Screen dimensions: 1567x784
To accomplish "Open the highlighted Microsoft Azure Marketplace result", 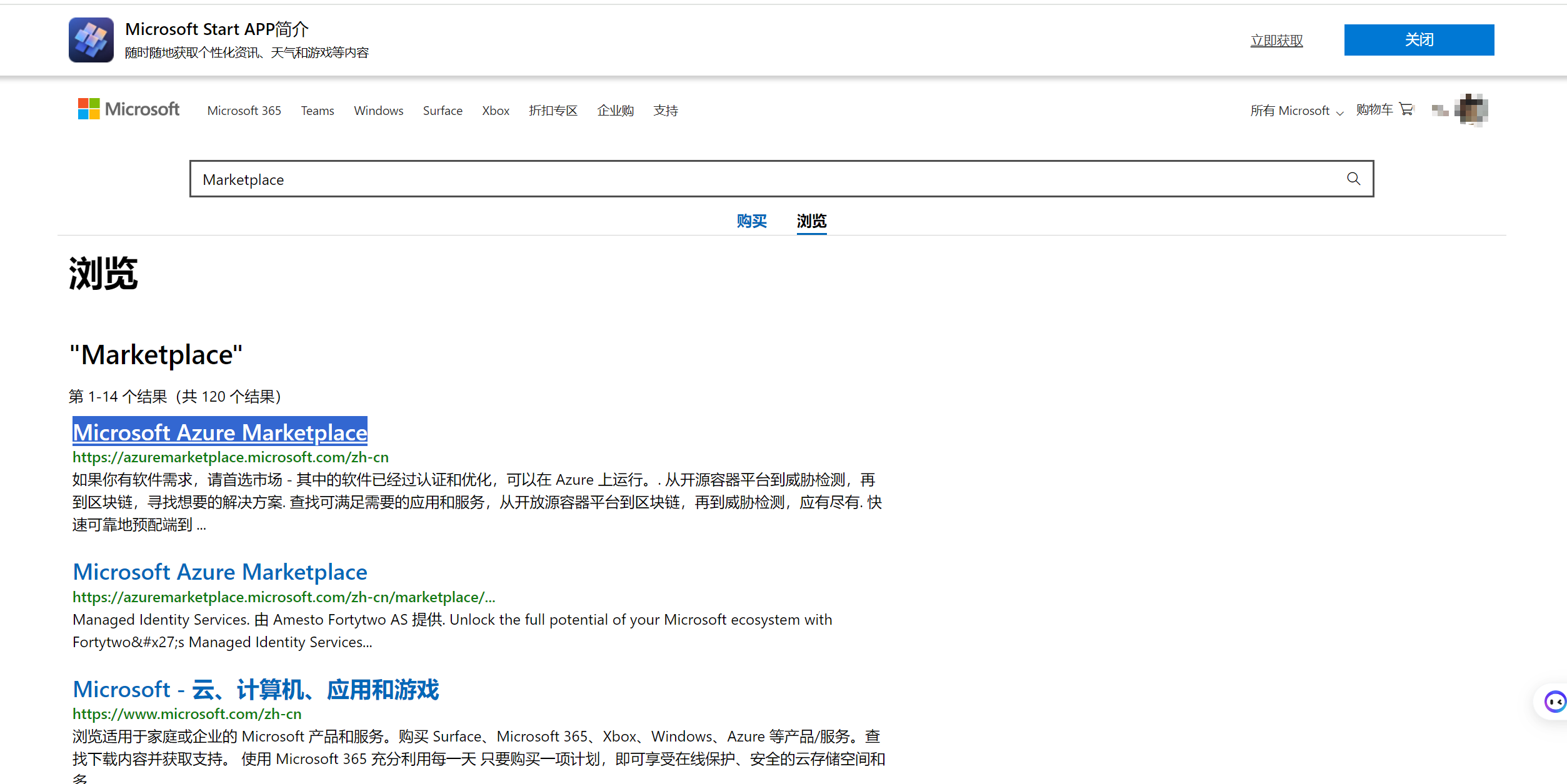I will point(220,432).
